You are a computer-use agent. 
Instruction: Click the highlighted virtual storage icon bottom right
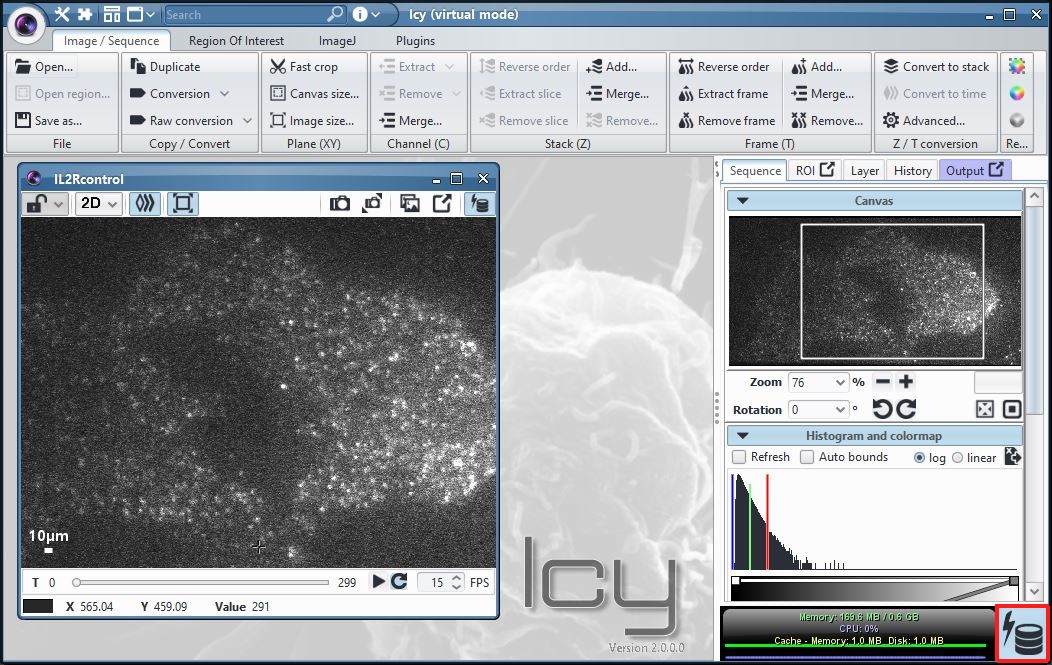(1021, 633)
